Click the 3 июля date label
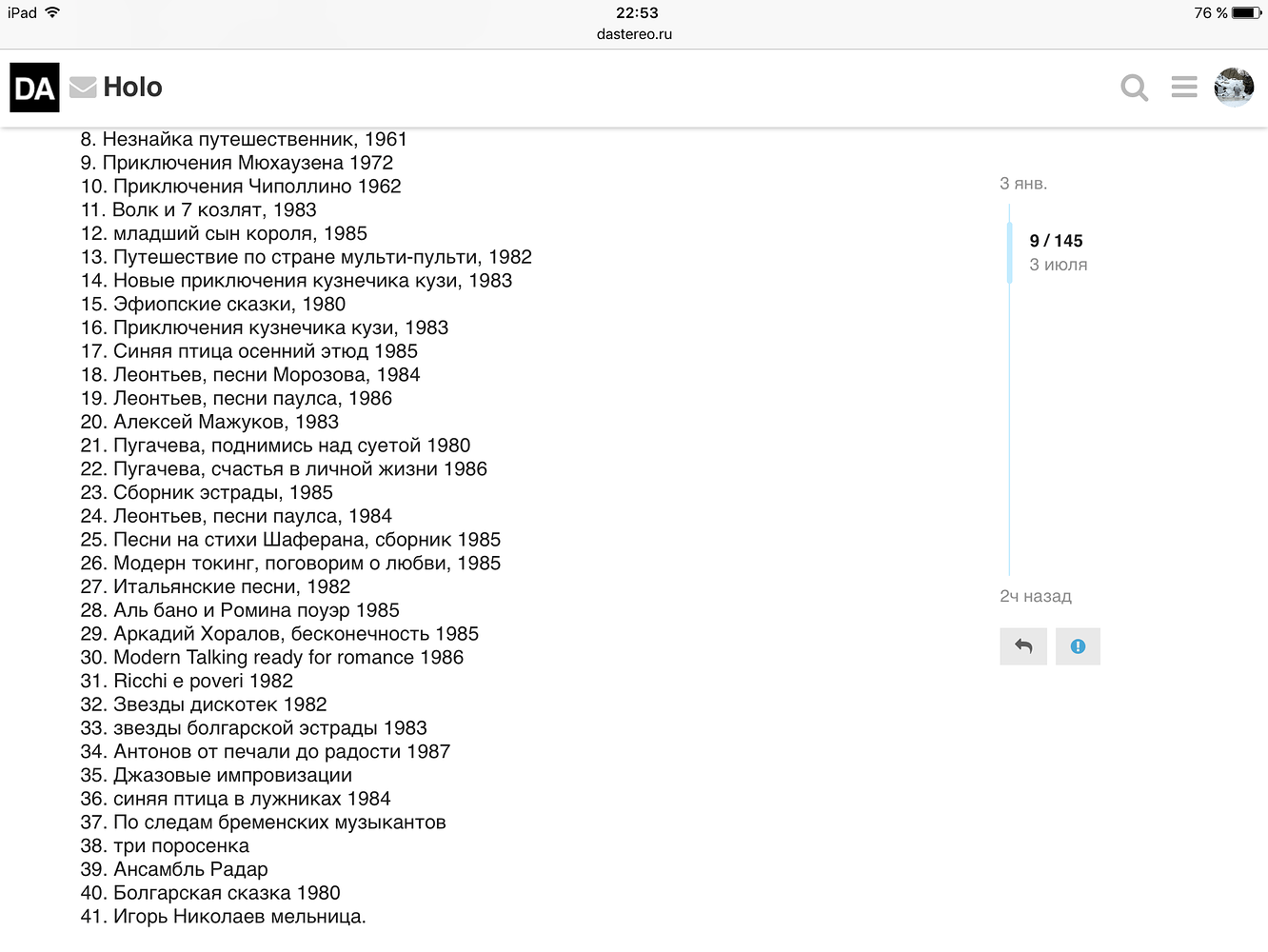This screenshot has height=952, width=1268. (x=1058, y=265)
